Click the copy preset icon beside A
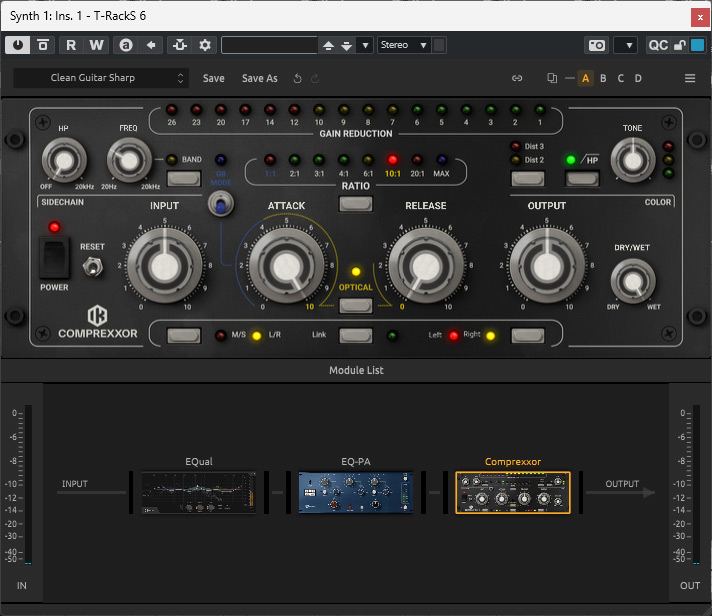This screenshot has width=712, height=616. point(552,78)
